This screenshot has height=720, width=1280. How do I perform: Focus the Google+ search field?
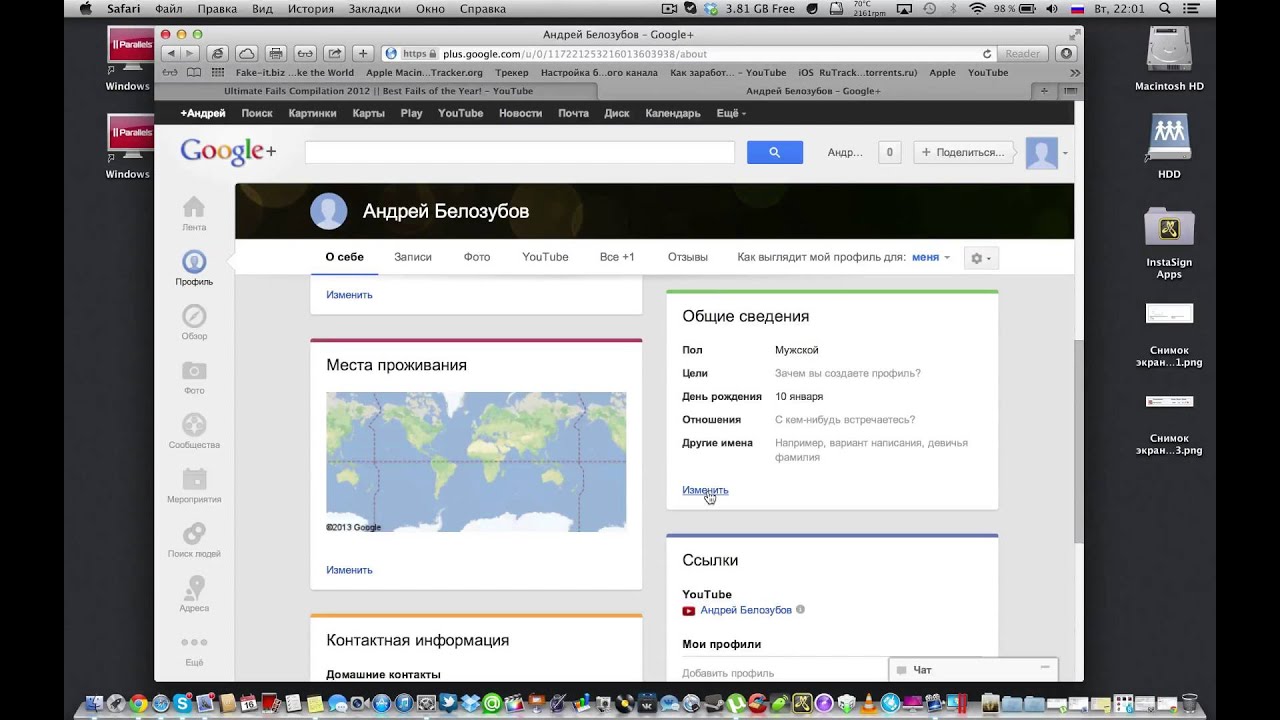tap(519, 152)
